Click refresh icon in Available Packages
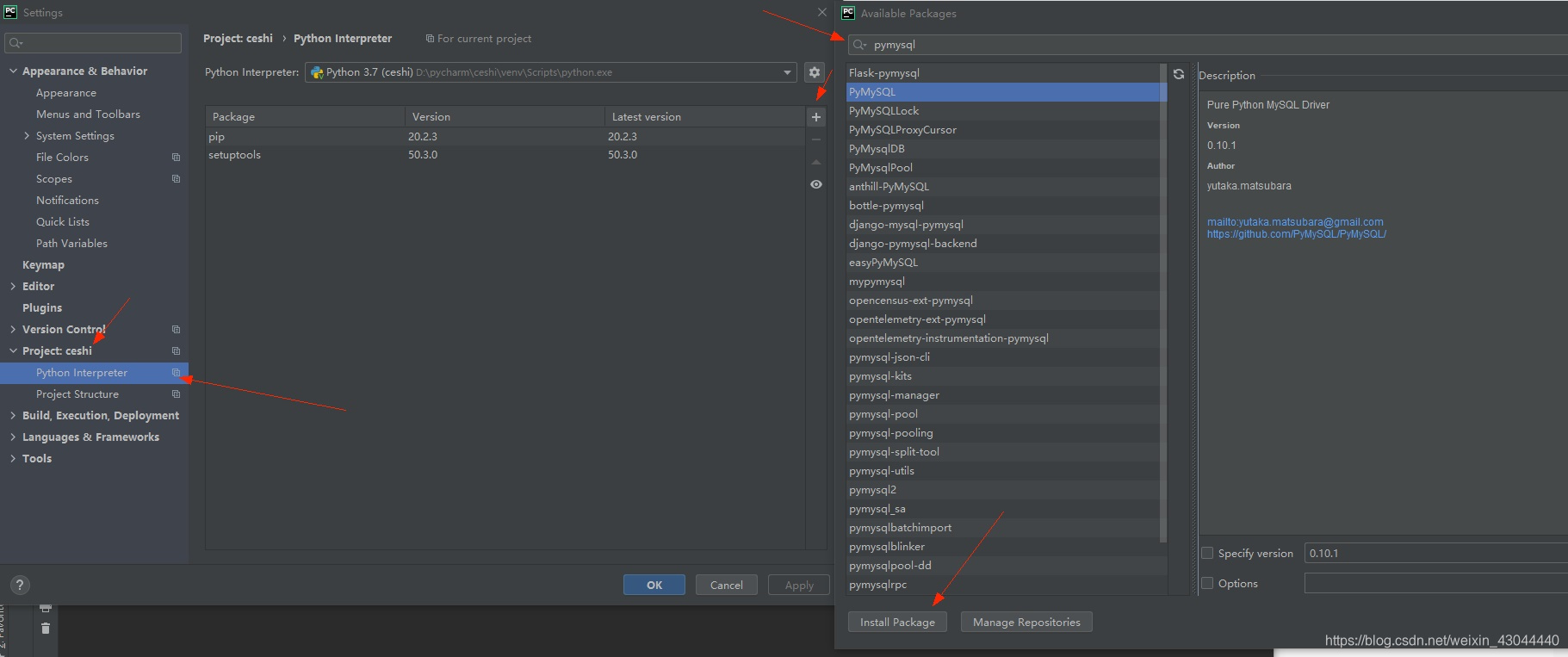Viewport: 1568px width, 657px height. pos(1179,74)
